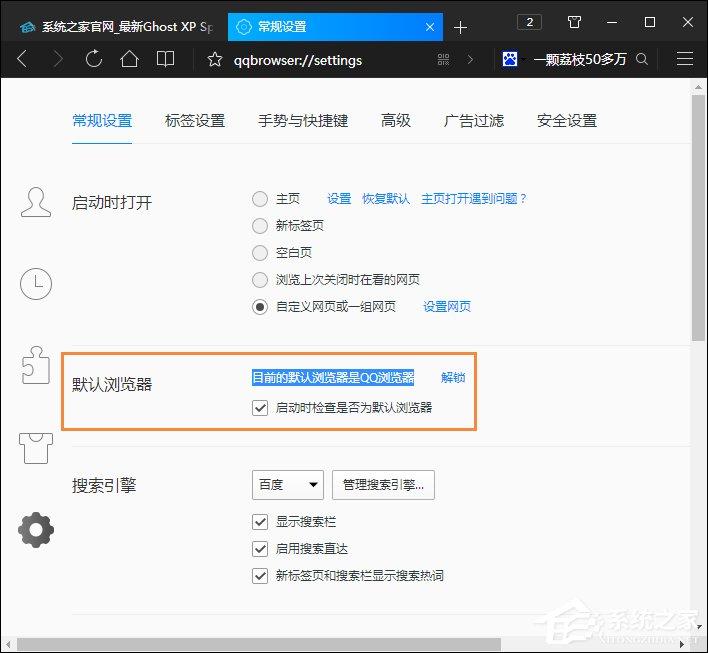The width and height of the screenshot is (708, 653).
Task: Click the vertical scrollbar up arrow
Action: point(699,87)
